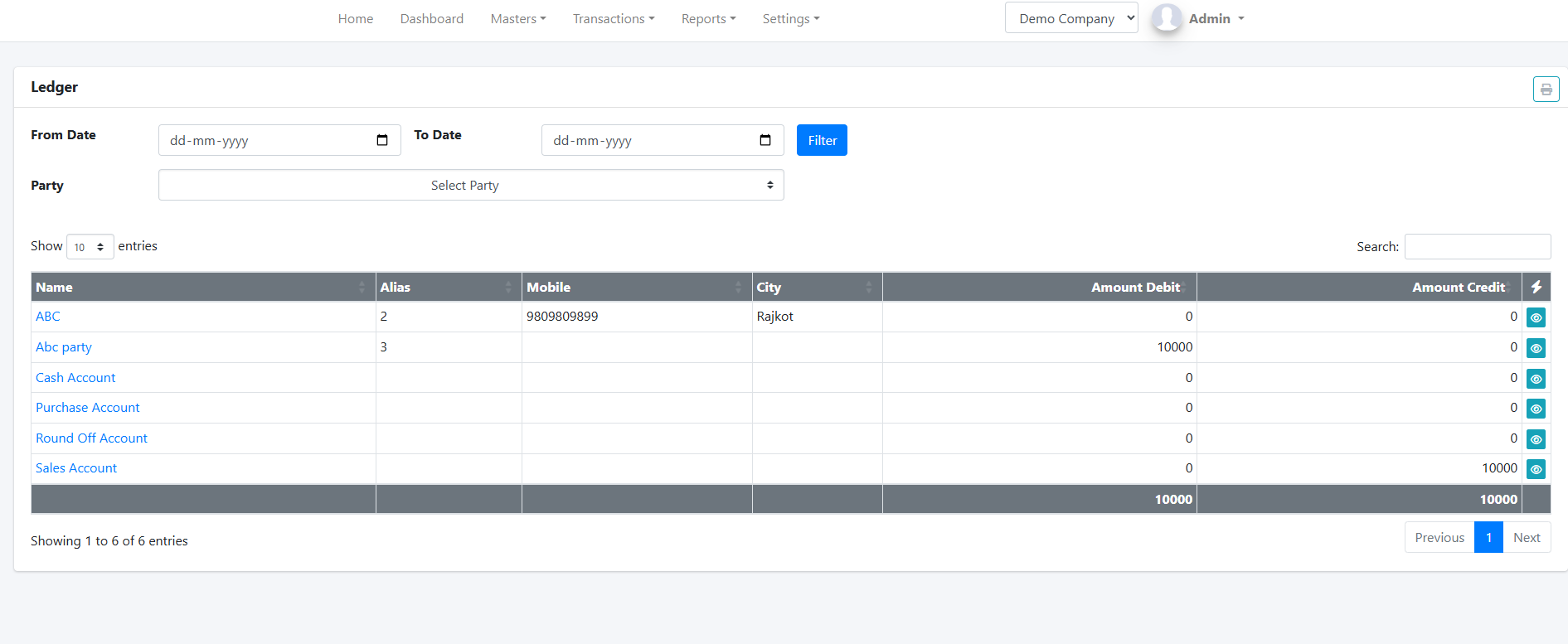Open eye icon for Abc party row
Image resolution: width=1568 pixels, height=644 pixels.
[1536, 348]
